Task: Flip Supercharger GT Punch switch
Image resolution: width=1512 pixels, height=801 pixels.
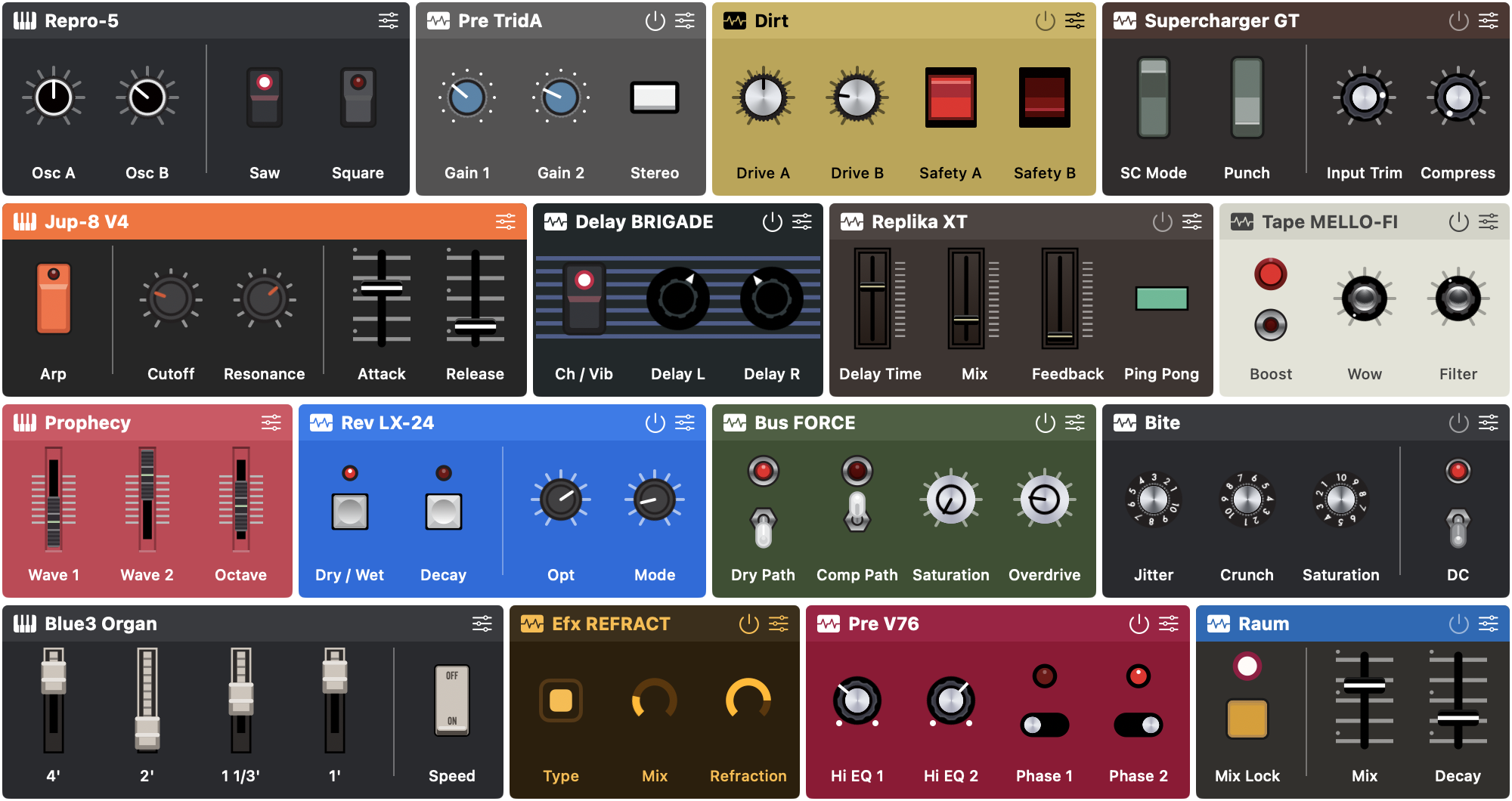Action: tap(1247, 97)
